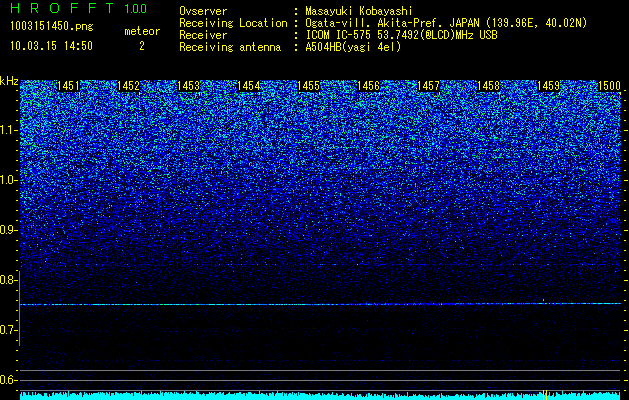Click the meteor count label
Viewport: 629px width, 400px height.
pyautogui.click(x=142, y=31)
